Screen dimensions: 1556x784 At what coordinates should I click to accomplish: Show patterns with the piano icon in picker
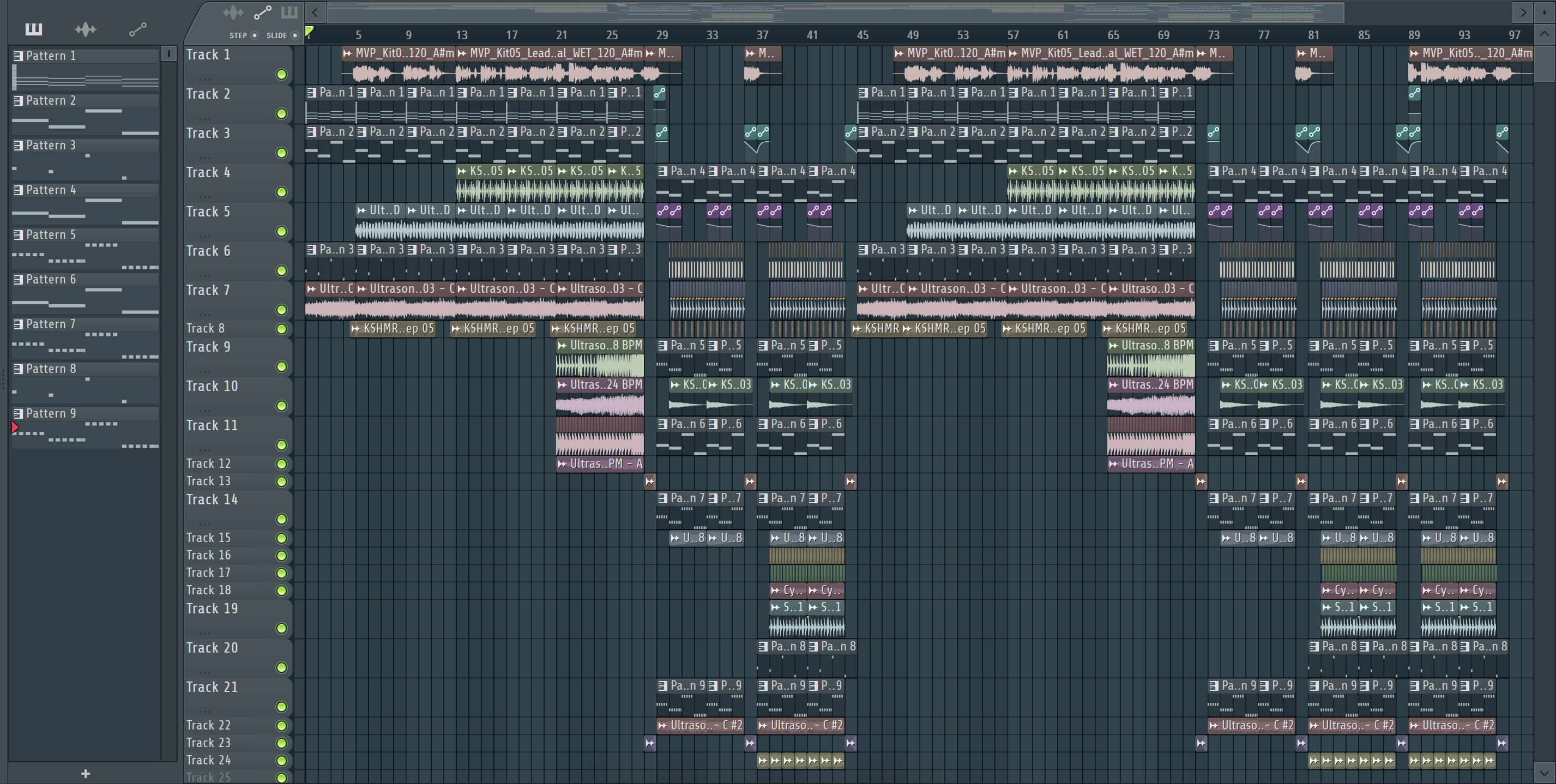pyautogui.click(x=33, y=29)
